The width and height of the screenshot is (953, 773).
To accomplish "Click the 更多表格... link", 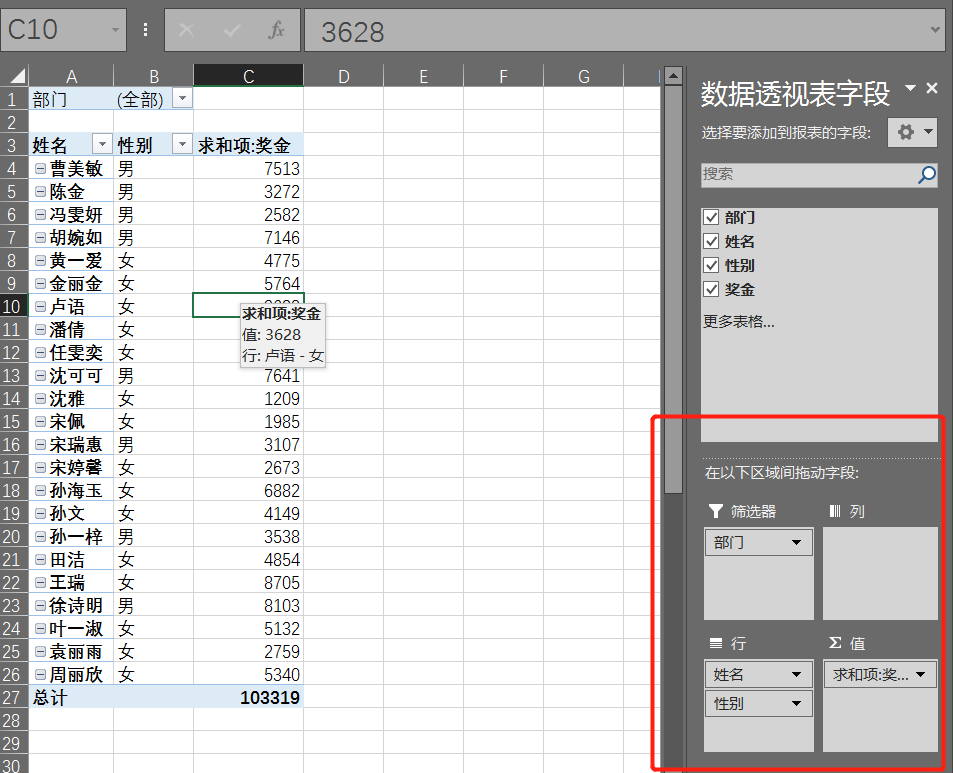I will (738, 322).
